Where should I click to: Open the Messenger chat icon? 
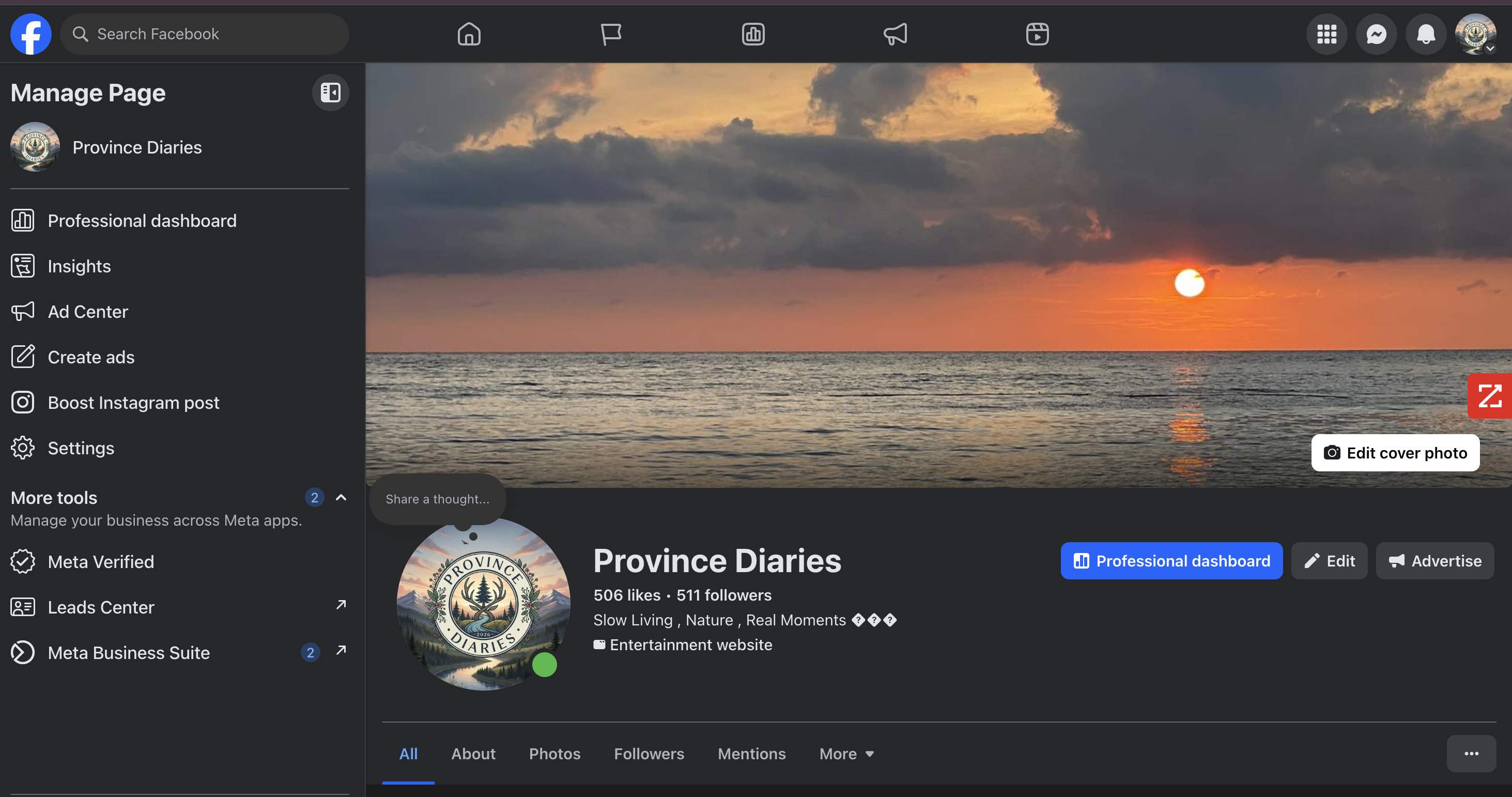1376,34
